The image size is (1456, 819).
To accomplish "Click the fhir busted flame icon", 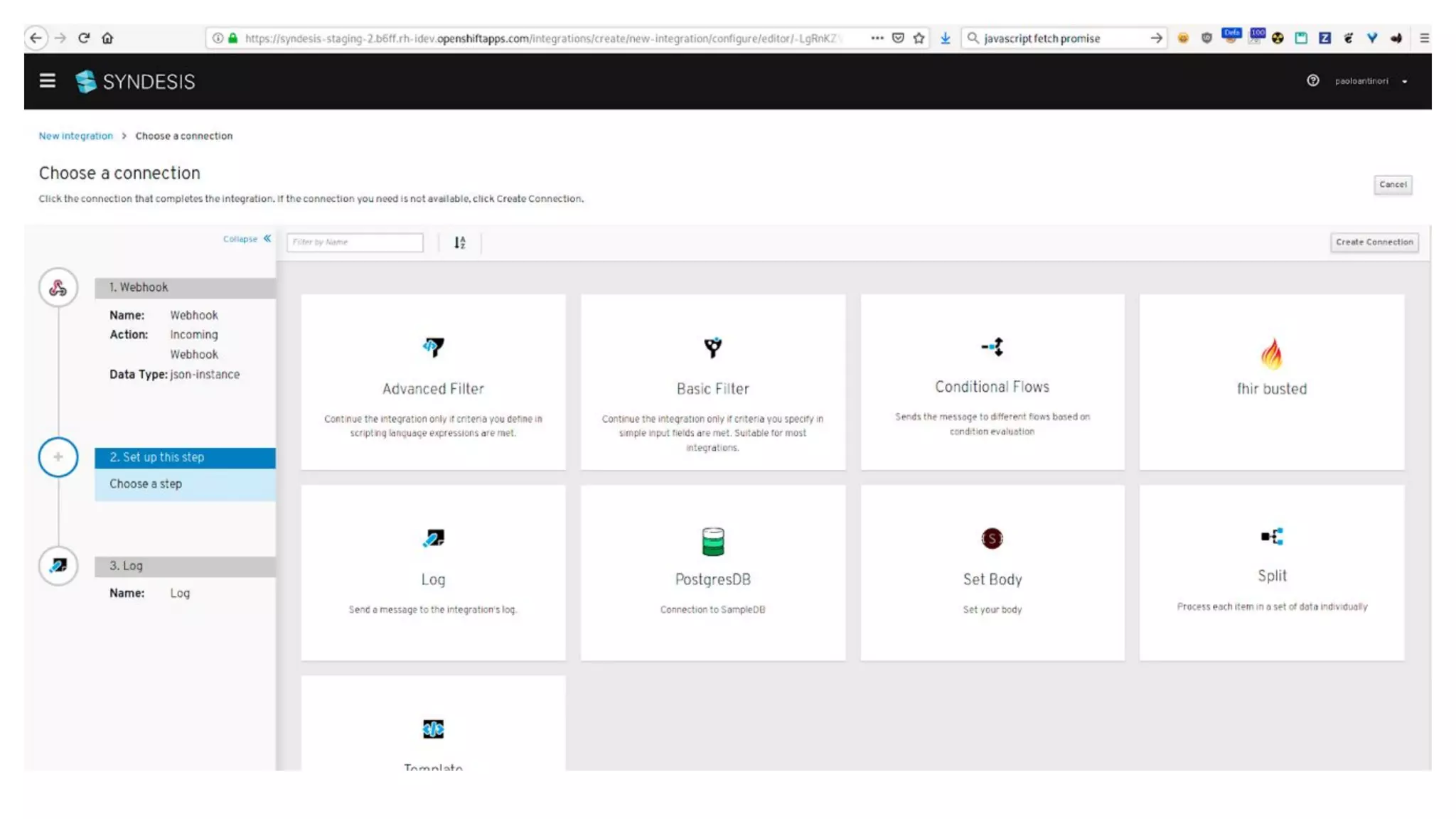I will (x=1271, y=353).
